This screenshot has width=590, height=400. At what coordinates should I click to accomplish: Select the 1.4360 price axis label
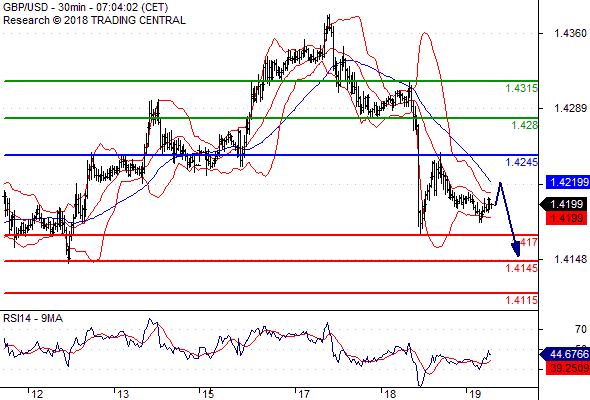[x=570, y=33]
